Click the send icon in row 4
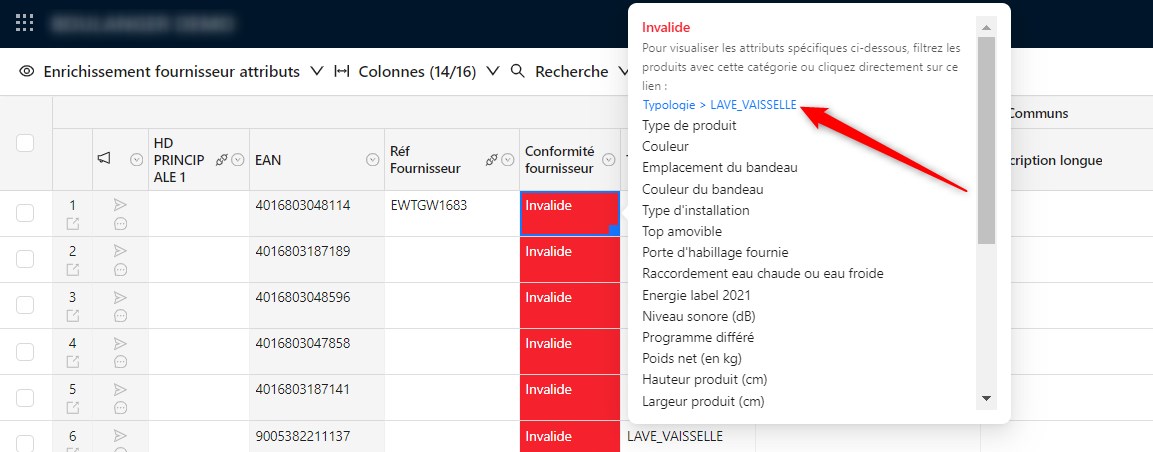 pyautogui.click(x=120, y=342)
